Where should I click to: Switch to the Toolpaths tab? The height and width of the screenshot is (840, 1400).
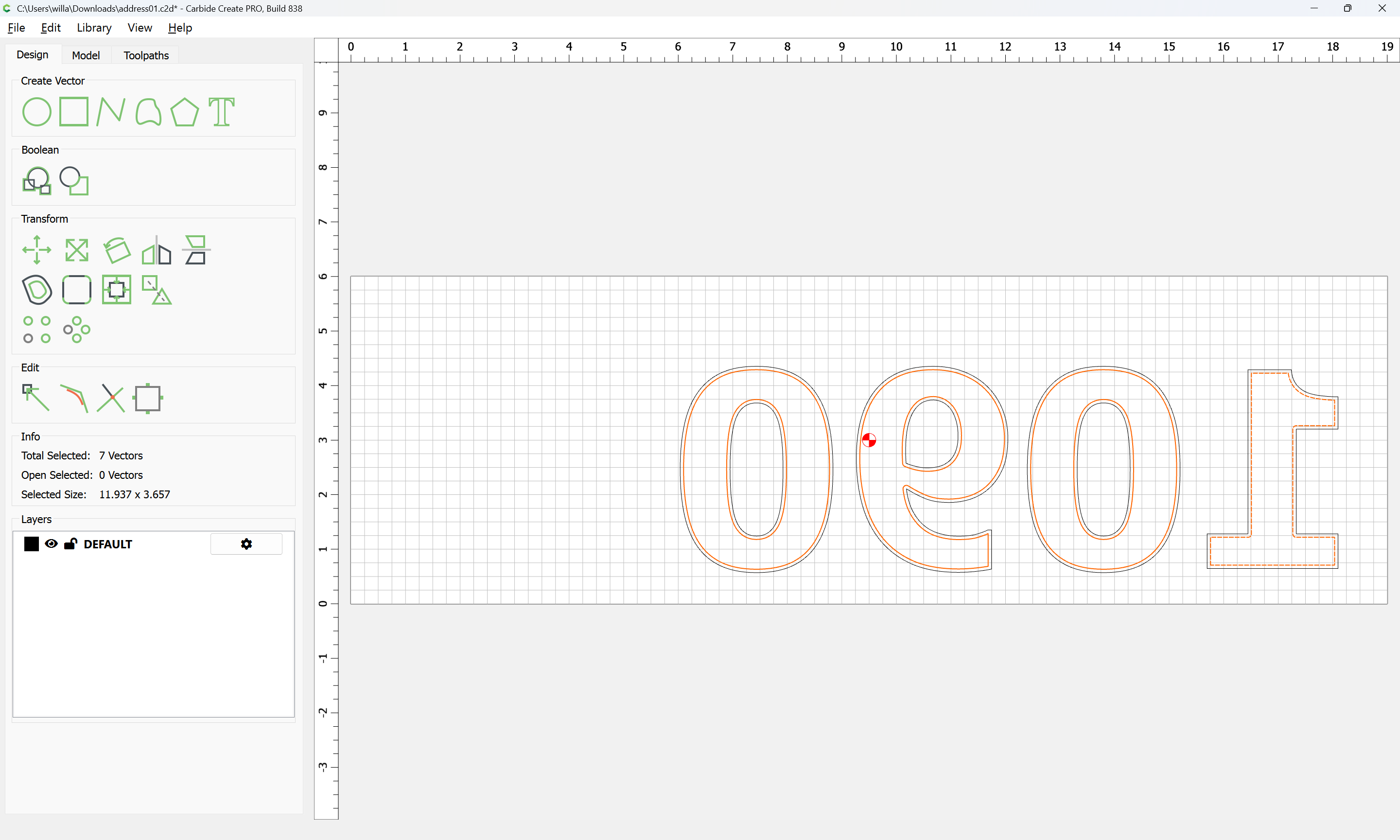point(146,55)
